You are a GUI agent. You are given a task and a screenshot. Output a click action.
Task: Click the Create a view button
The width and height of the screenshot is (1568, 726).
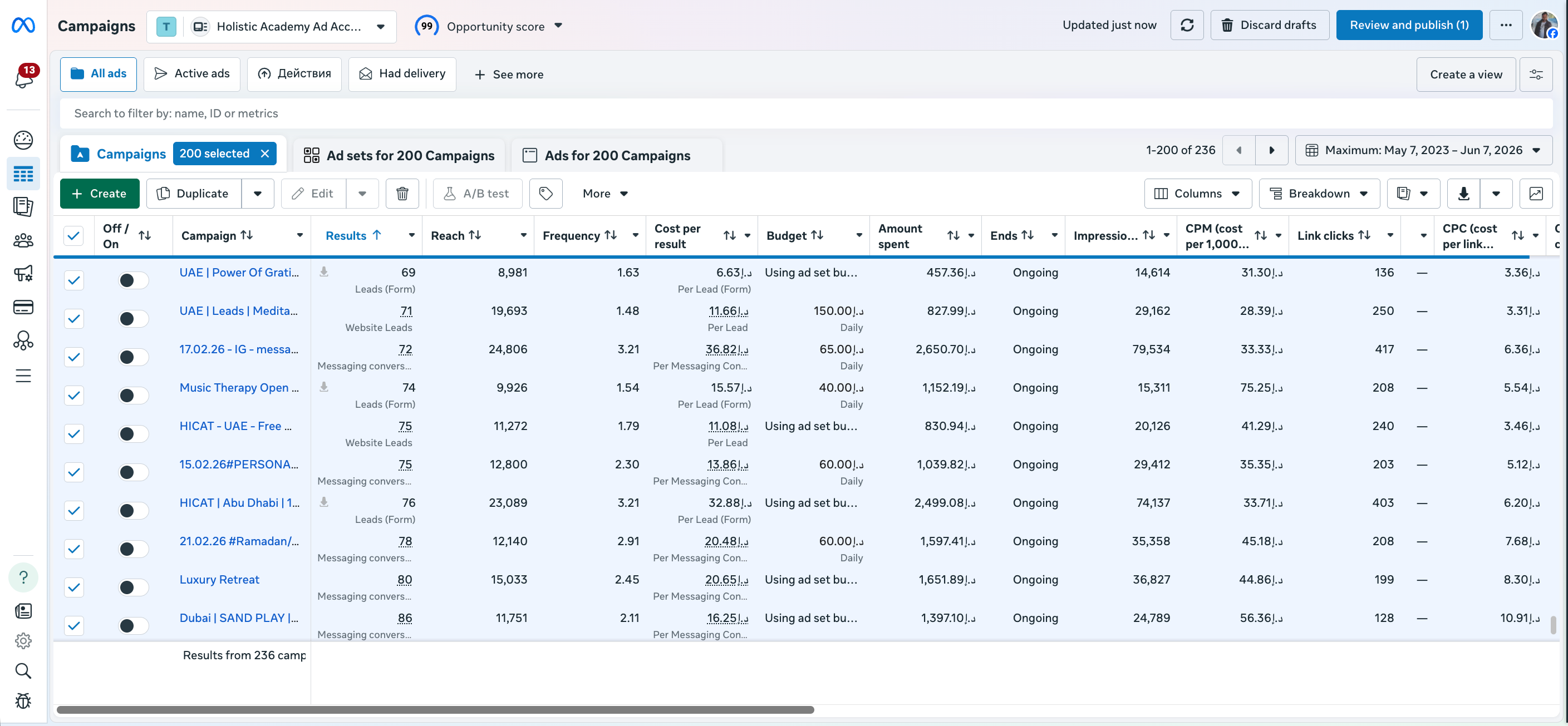tap(1466, 74)
